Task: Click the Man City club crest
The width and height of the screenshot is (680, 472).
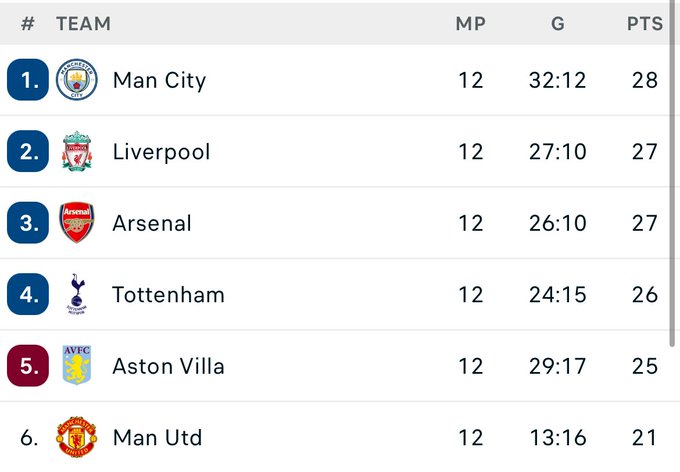Action: [x=77, y=80]
